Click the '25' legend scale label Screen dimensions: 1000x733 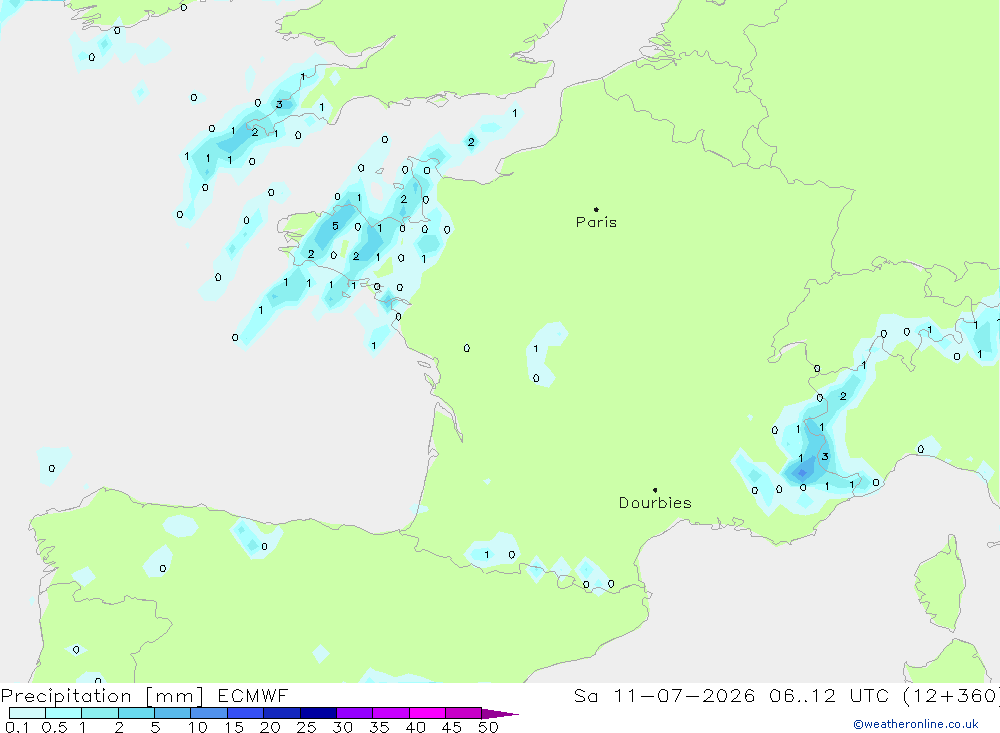pos(306,727)
